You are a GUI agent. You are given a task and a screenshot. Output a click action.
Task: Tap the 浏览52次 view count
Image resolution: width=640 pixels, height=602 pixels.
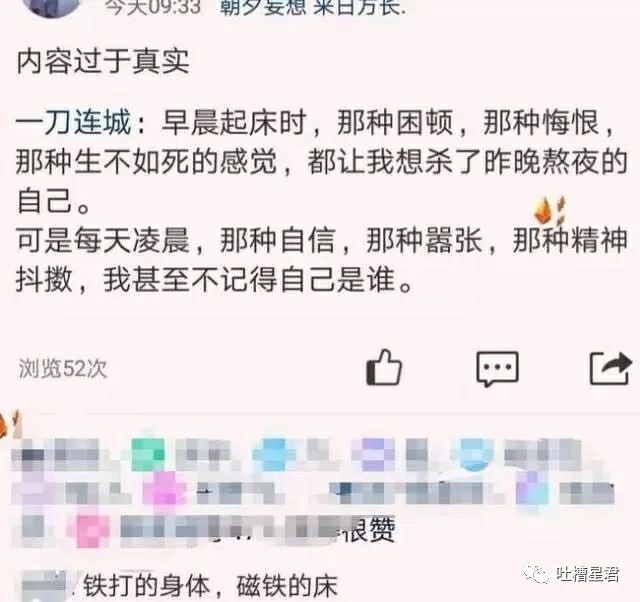point(62,369)
